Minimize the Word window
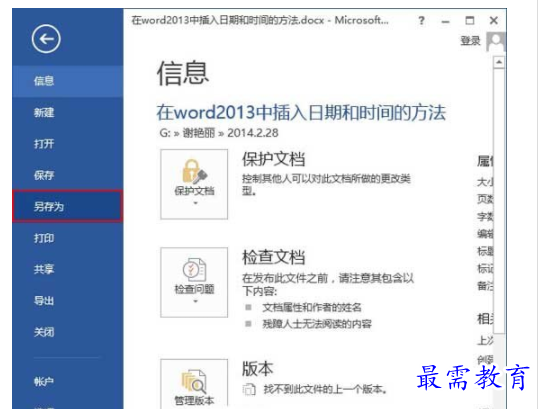Viewport: 538px width, 409px height. click(446, 21)
